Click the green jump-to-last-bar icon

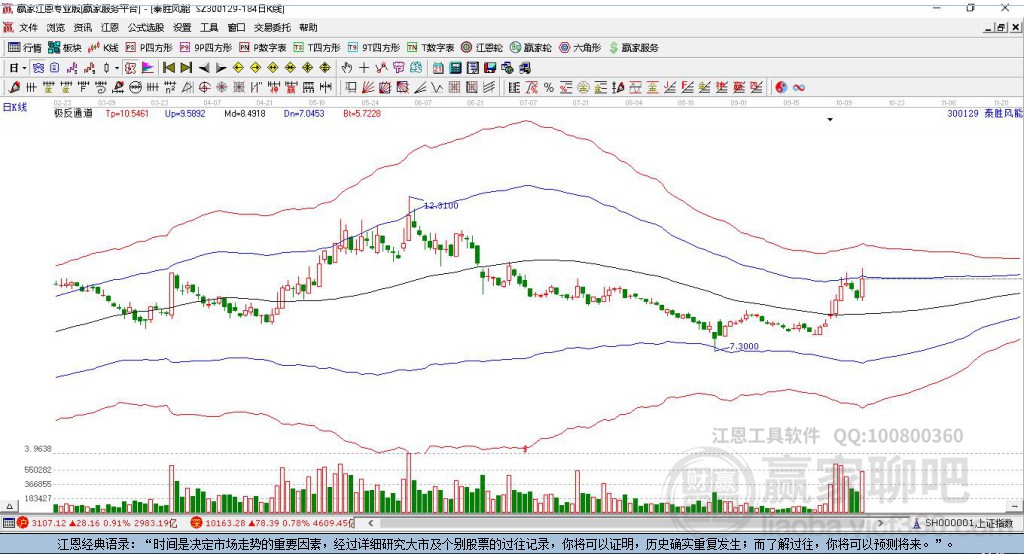click(186, 68)
